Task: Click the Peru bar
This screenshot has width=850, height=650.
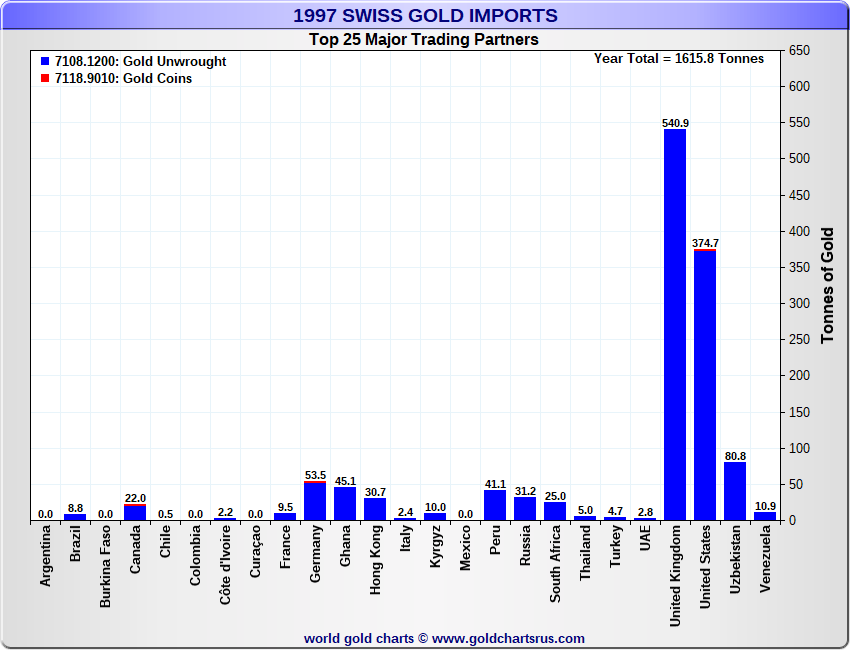Action: coord(495,505)
